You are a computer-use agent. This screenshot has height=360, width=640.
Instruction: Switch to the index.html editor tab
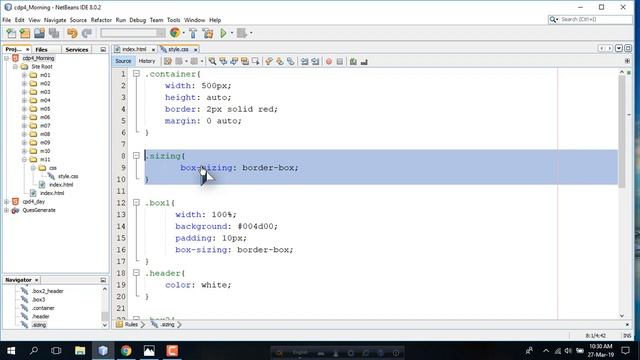[134, 49]
